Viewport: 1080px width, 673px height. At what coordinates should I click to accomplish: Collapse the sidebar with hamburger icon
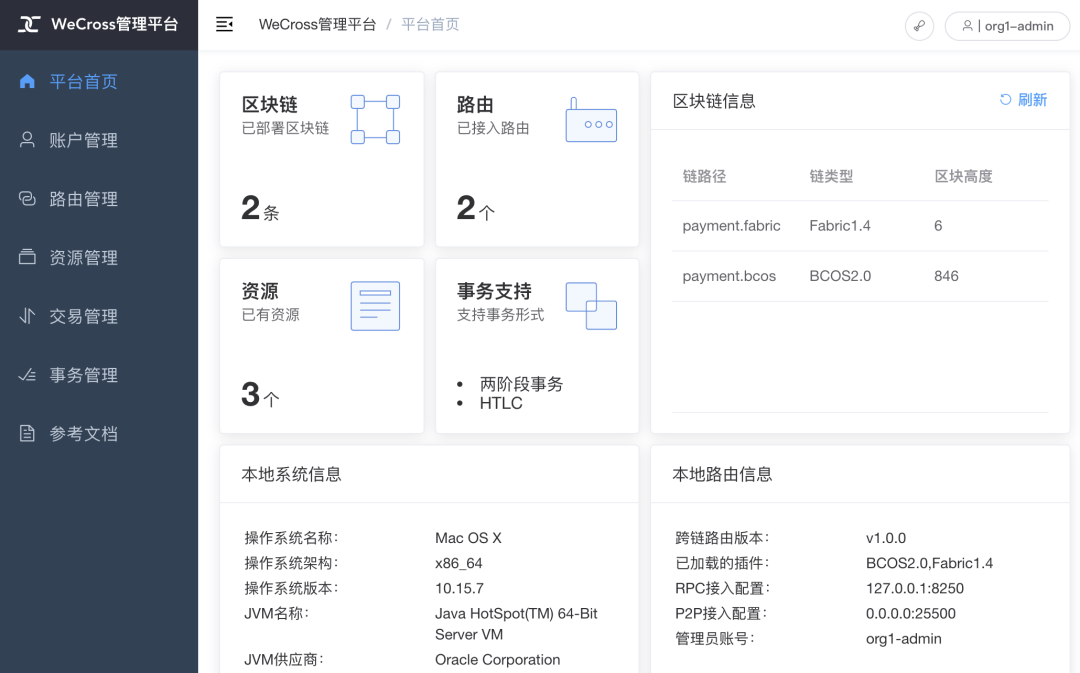point(225,25)
